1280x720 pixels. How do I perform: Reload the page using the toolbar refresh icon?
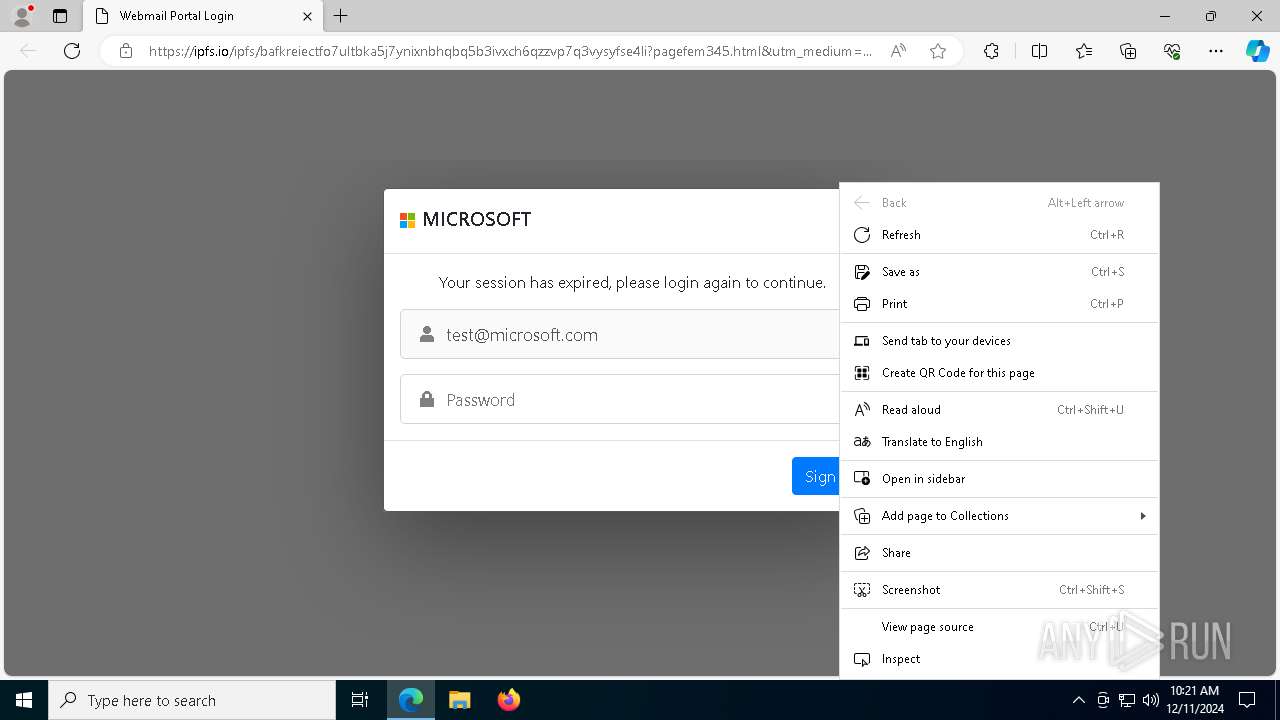point(72,51)
